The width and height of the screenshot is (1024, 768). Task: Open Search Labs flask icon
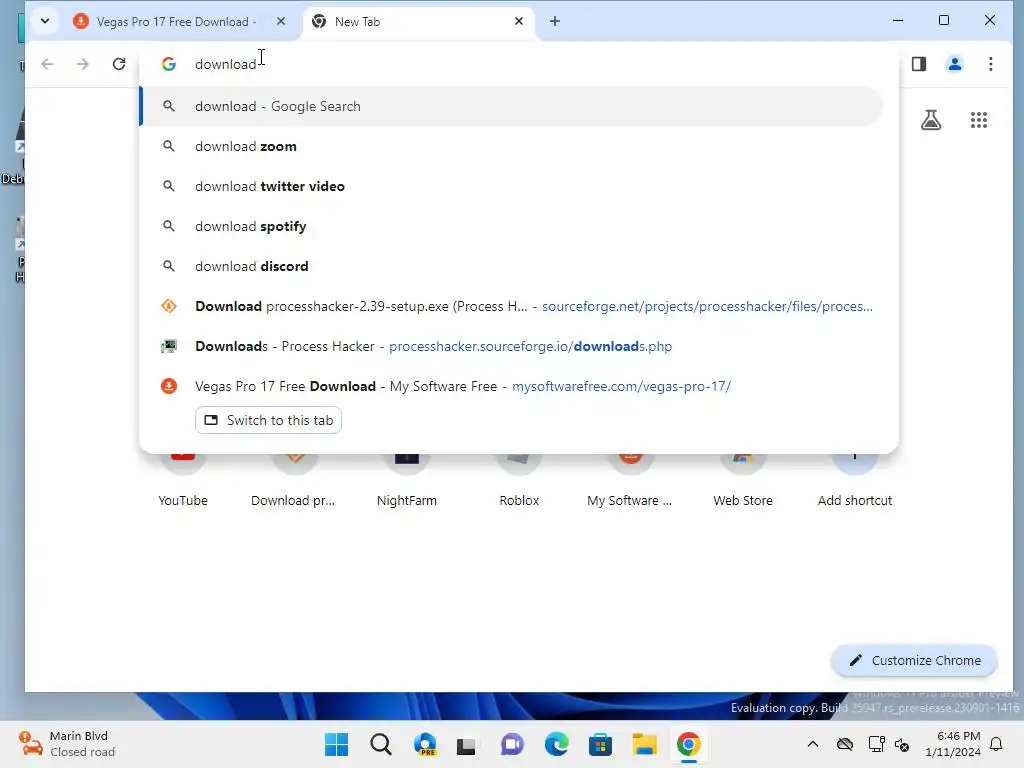931,120
